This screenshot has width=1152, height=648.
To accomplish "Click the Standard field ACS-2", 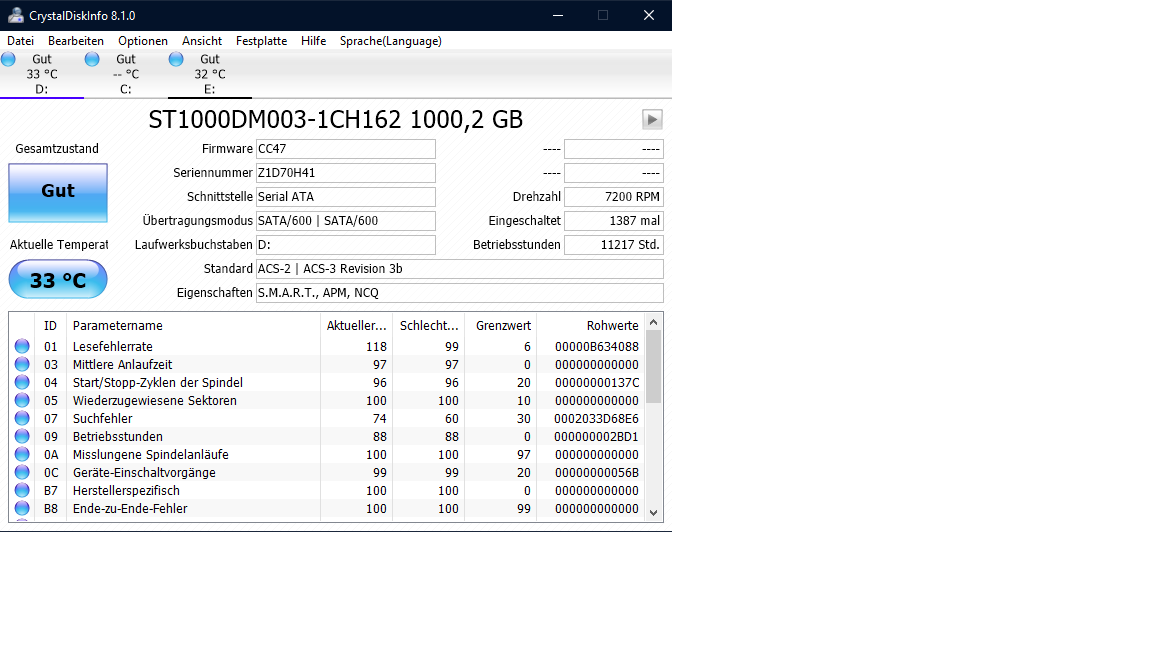I will (459, 269).
